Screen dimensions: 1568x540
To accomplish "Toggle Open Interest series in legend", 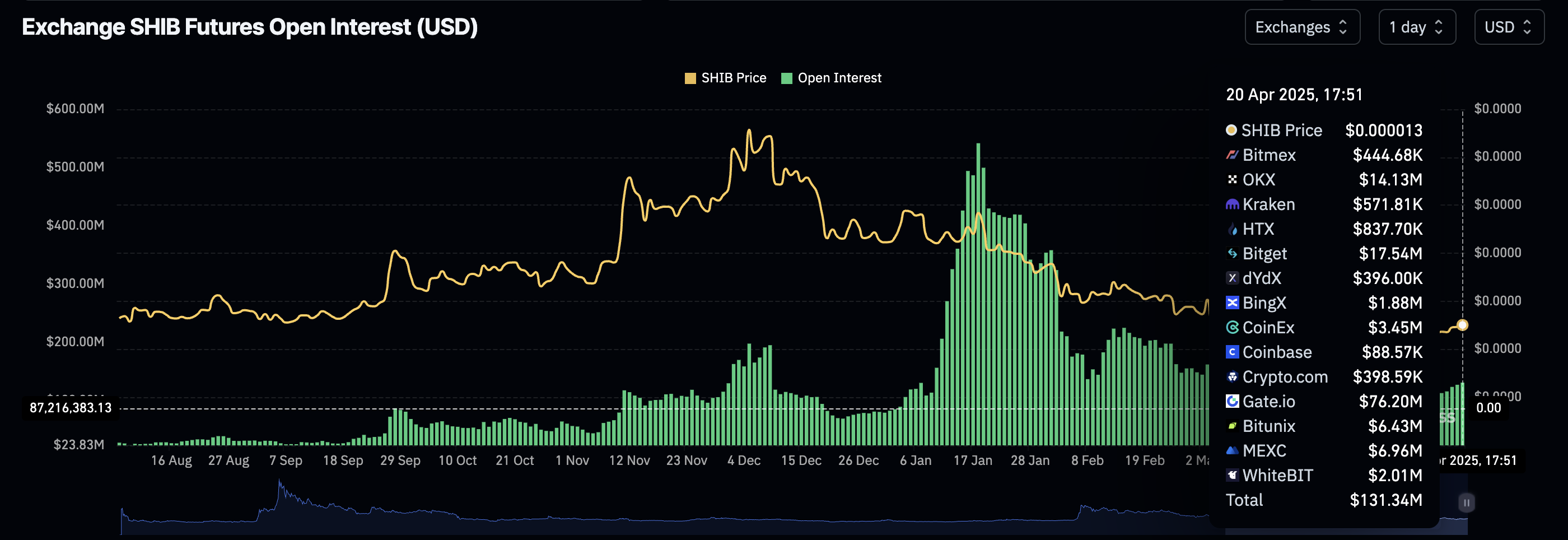I will (839, 78).
